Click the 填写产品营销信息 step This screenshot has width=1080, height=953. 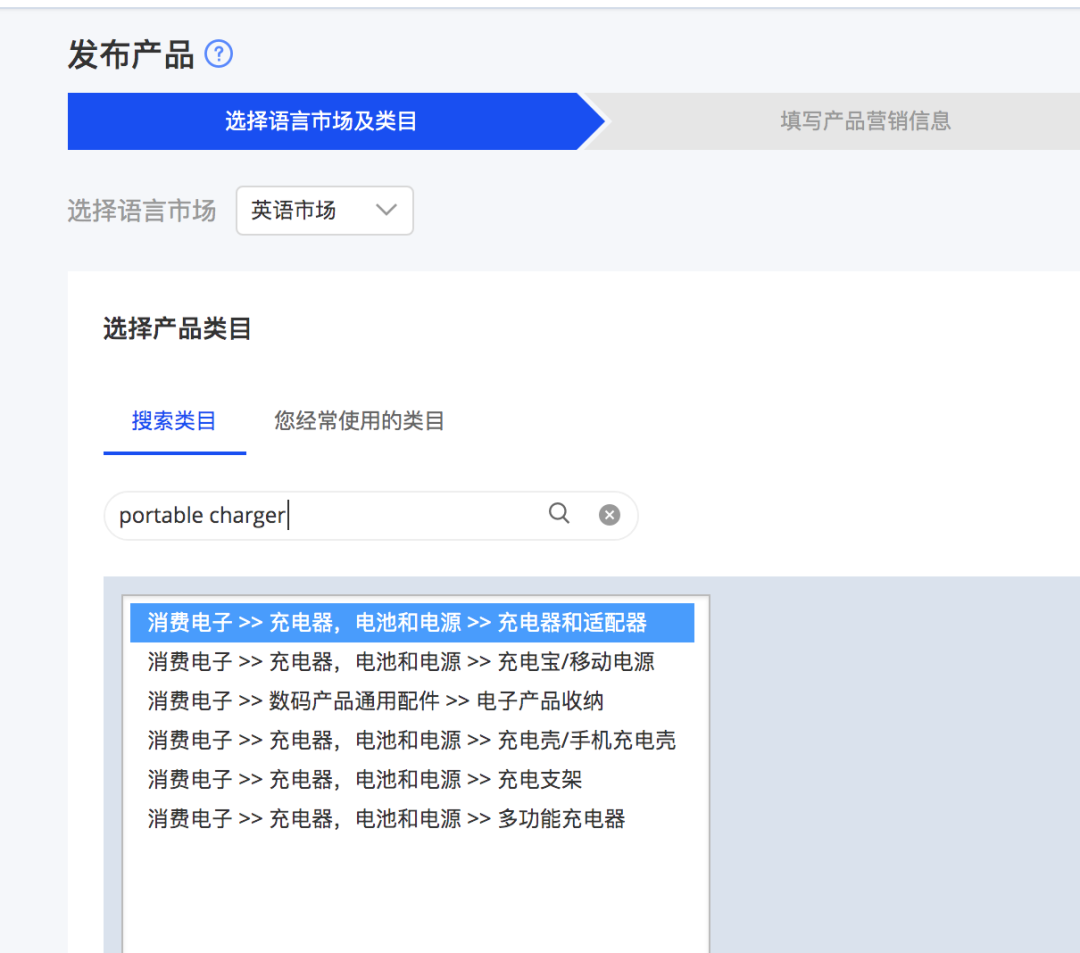pos(863,121)
